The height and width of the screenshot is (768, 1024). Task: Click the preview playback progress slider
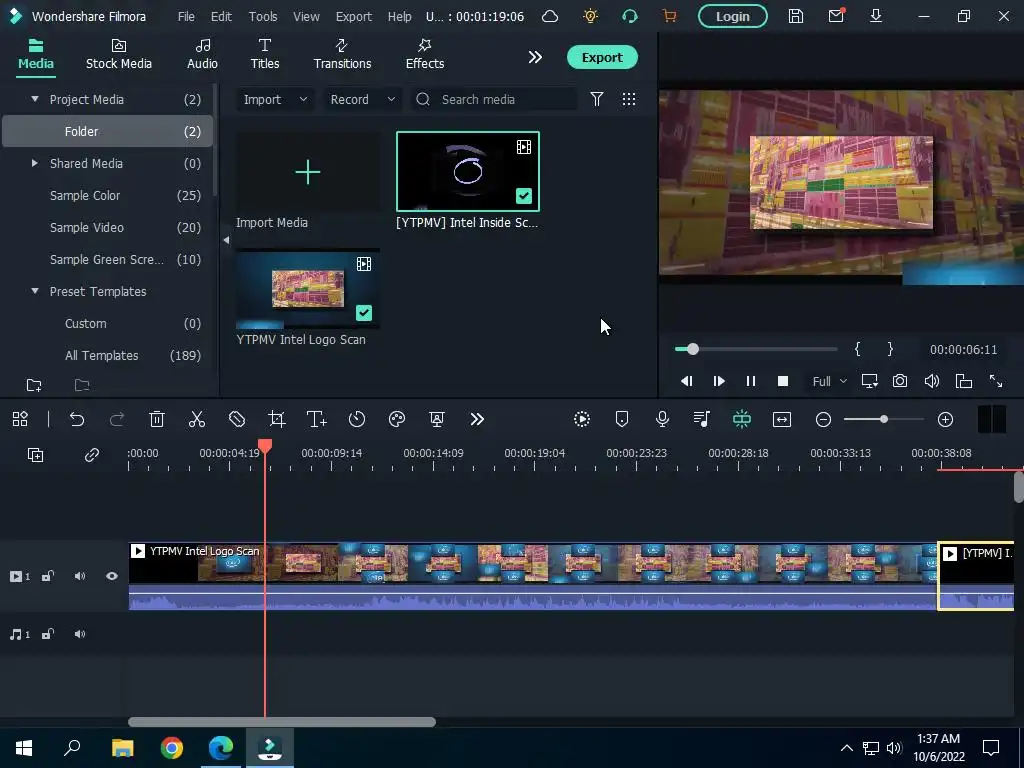pyautogui.click(x=756, y=349)
